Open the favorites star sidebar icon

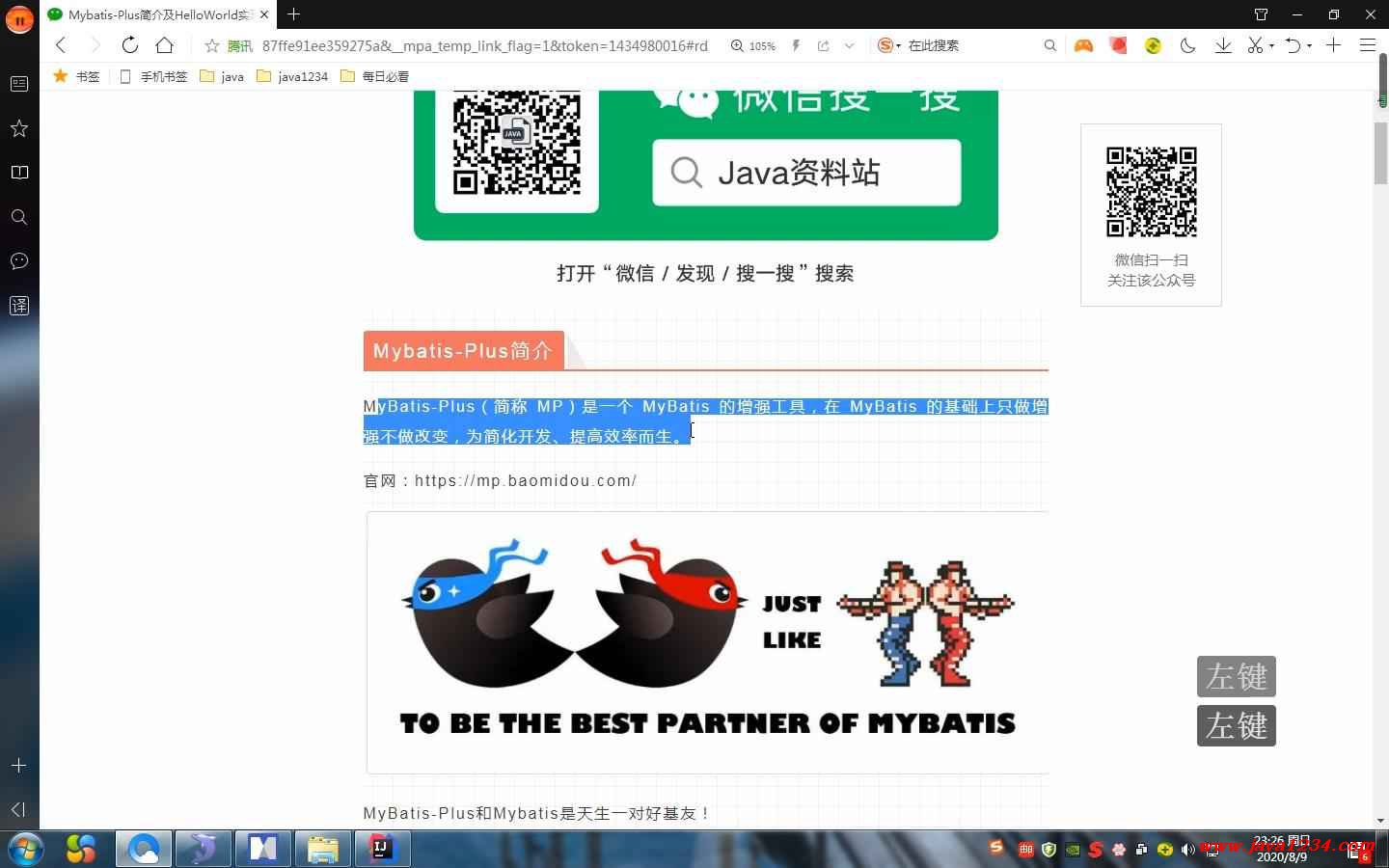coord(19,128)
